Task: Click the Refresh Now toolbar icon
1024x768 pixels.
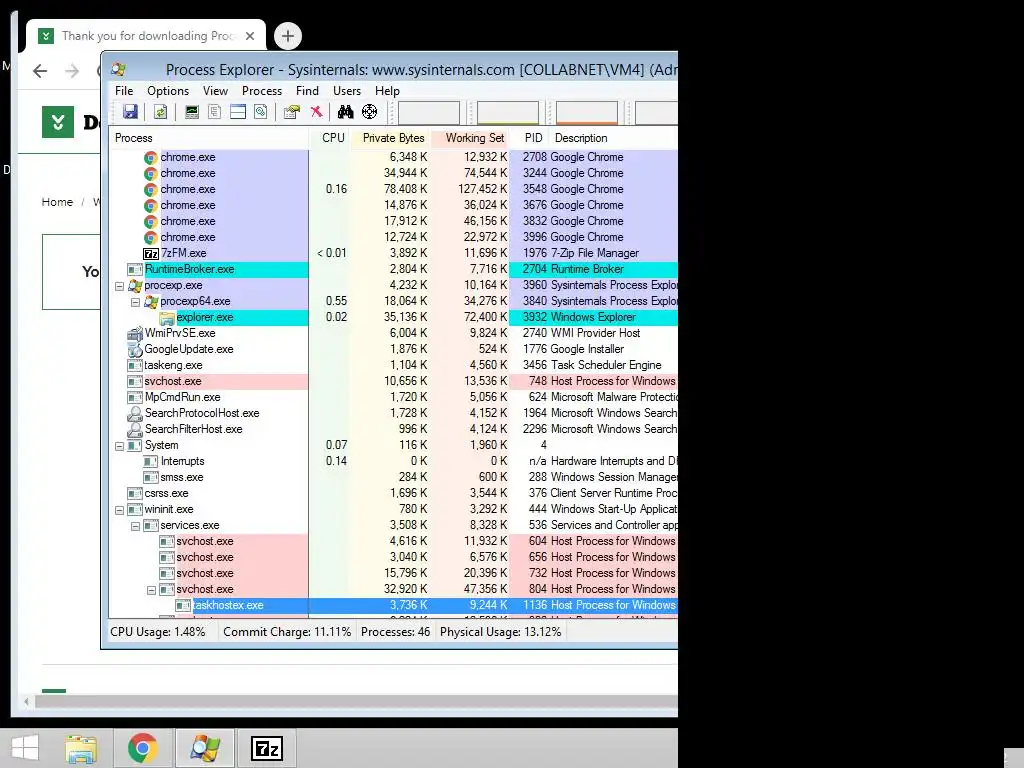Action: [x=160, y=112]
